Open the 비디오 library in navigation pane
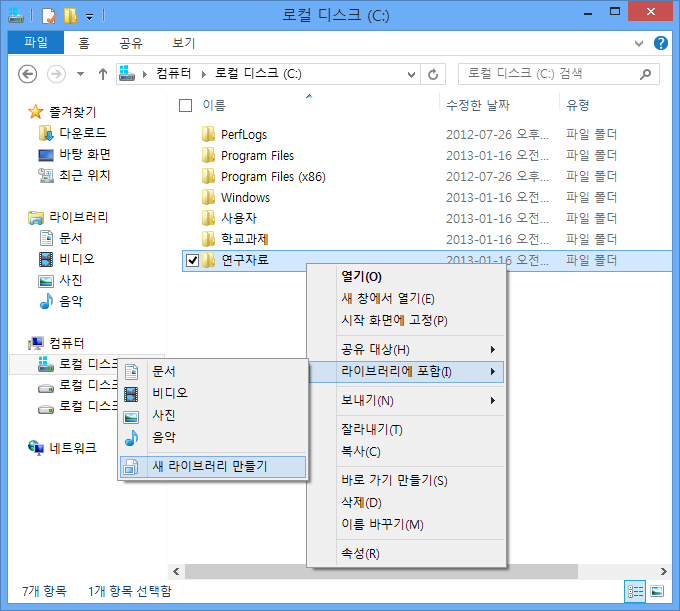Image resolution: width=680 pixels, height=611 pixels. click(76, 259)
